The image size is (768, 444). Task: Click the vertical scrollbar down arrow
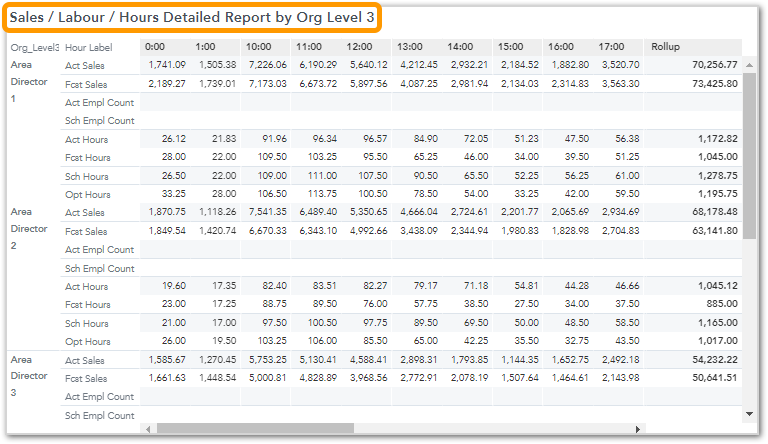click(x=749, y=413)
